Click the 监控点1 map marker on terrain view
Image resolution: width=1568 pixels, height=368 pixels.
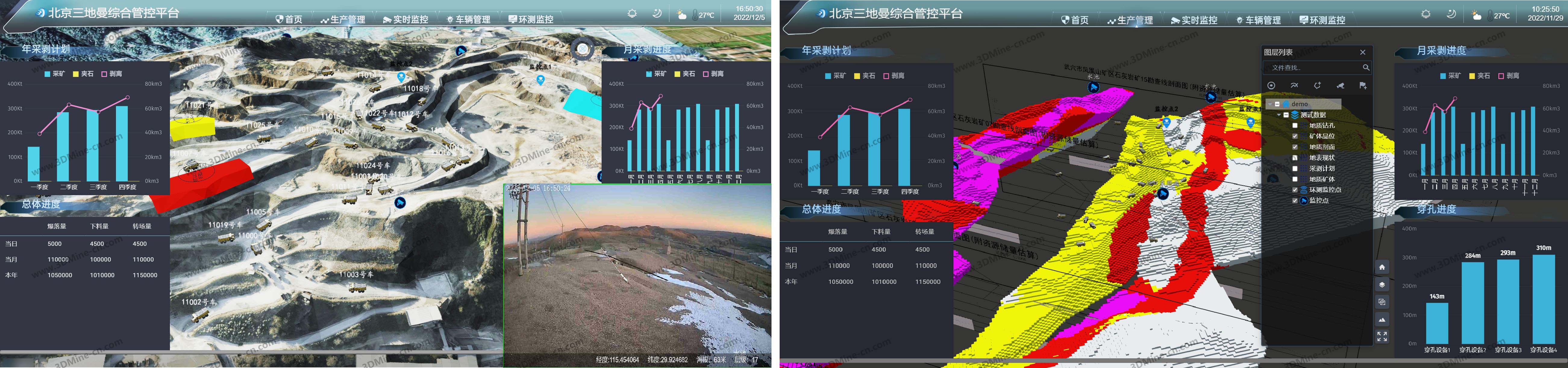(540, 80)
